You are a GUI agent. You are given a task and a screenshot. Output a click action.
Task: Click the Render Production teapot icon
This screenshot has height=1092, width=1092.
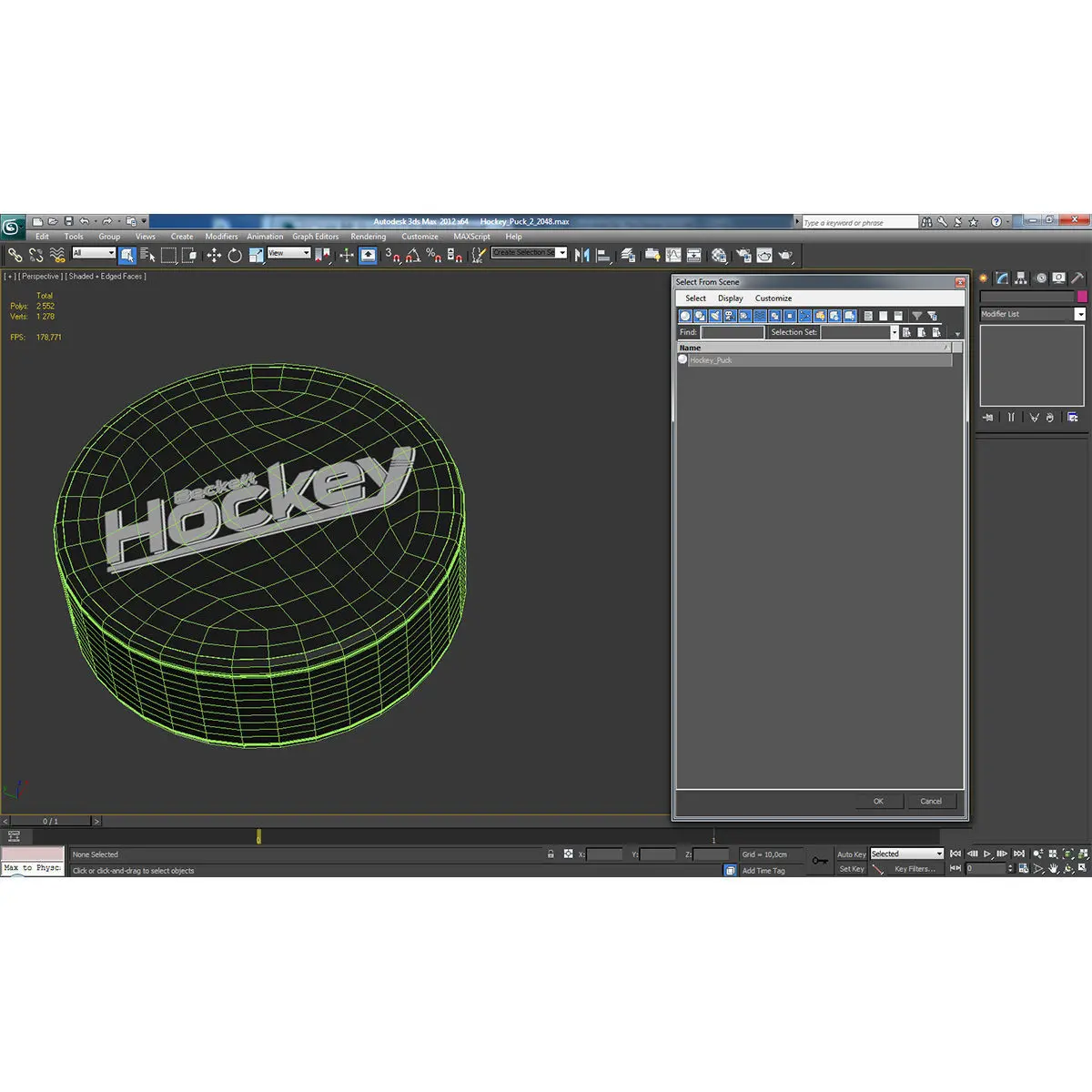[x=785, y=256]
